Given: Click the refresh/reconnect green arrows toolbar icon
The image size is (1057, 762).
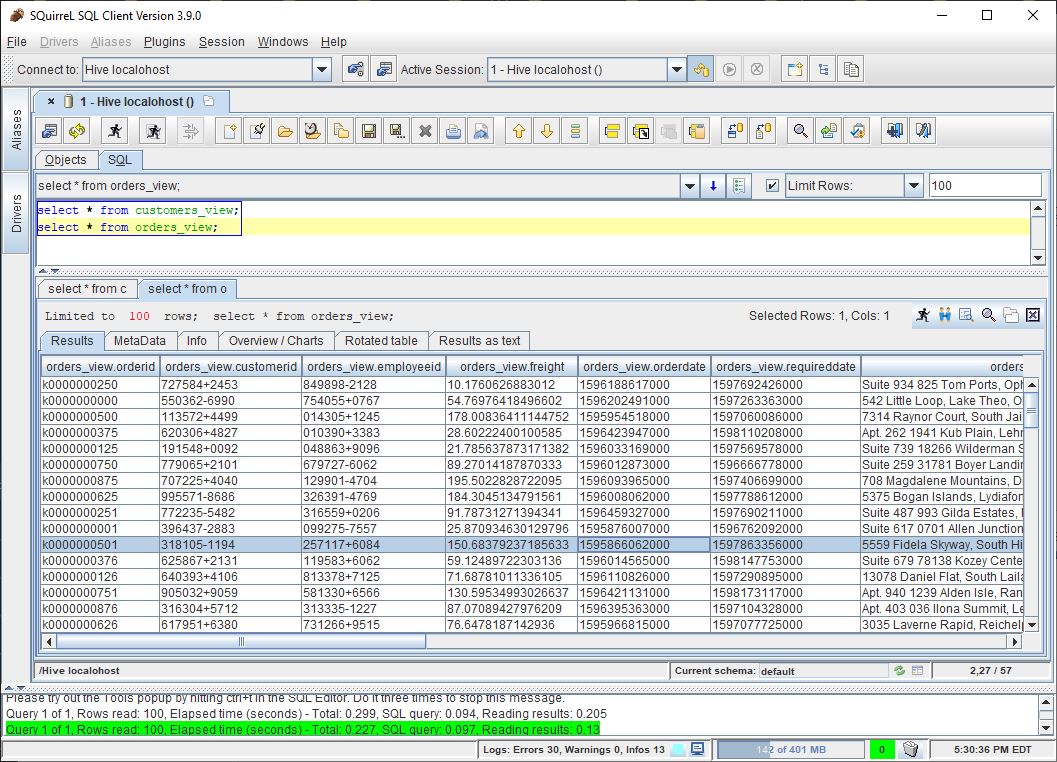Looking at the screenshot, I should point(77,131).
